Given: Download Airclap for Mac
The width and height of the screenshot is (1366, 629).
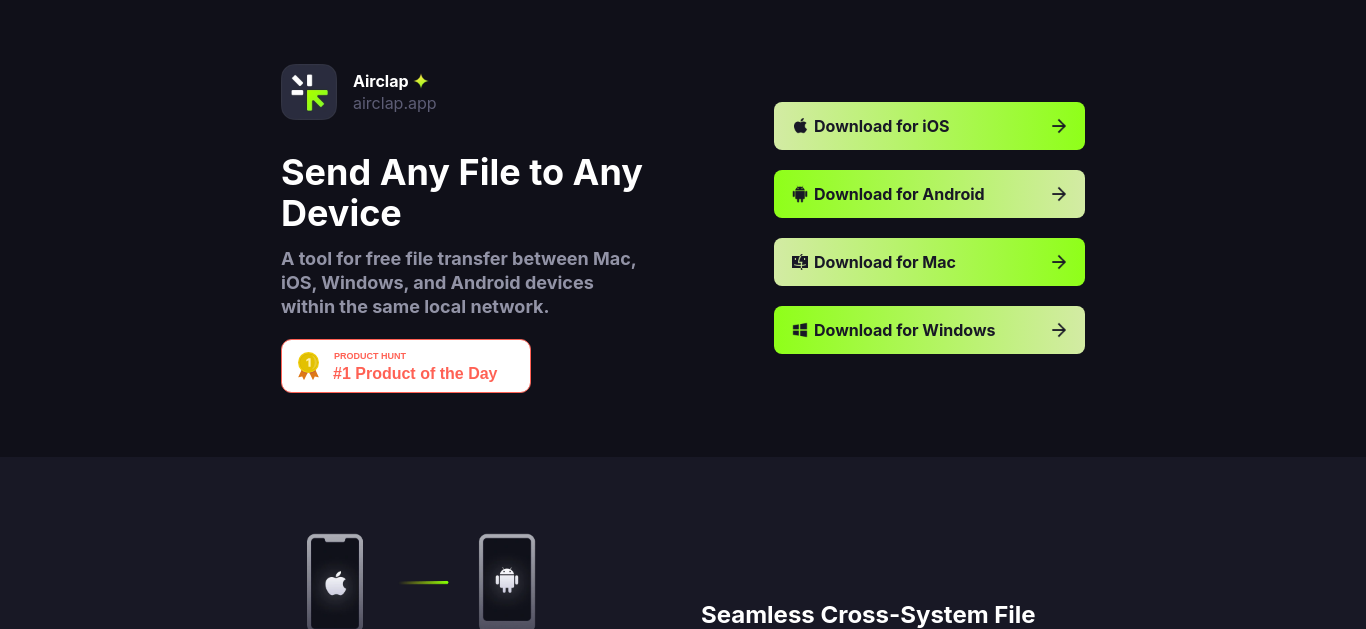Looking at the screenshot, I should point(929,262).
